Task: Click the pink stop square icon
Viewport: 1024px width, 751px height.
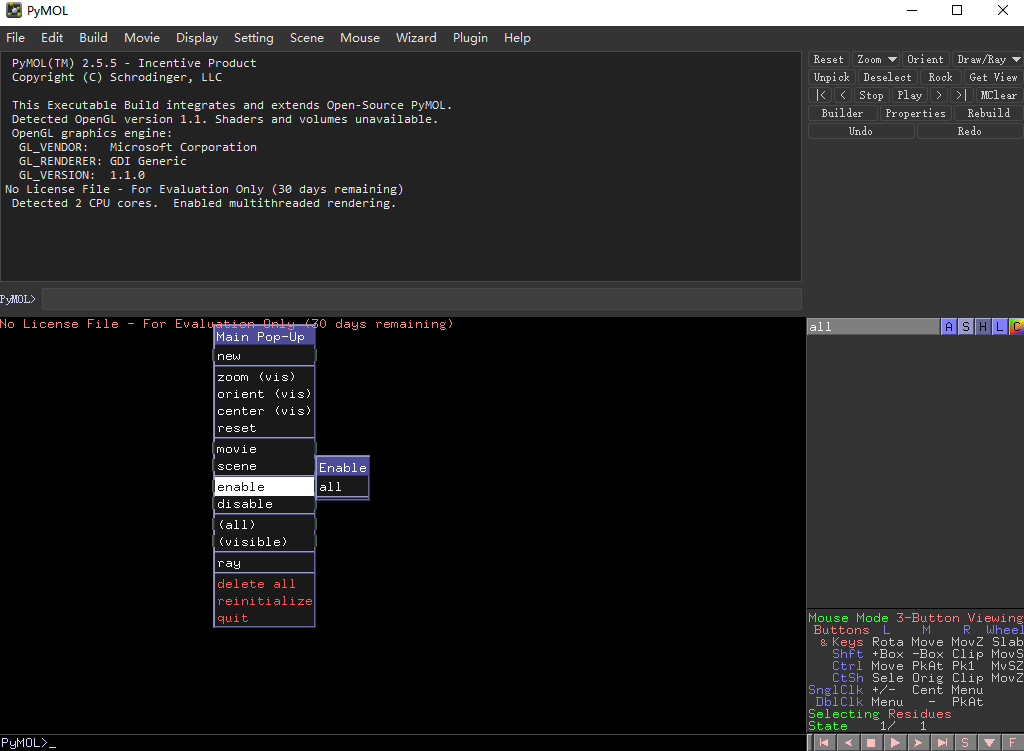Action: (871, 743)
